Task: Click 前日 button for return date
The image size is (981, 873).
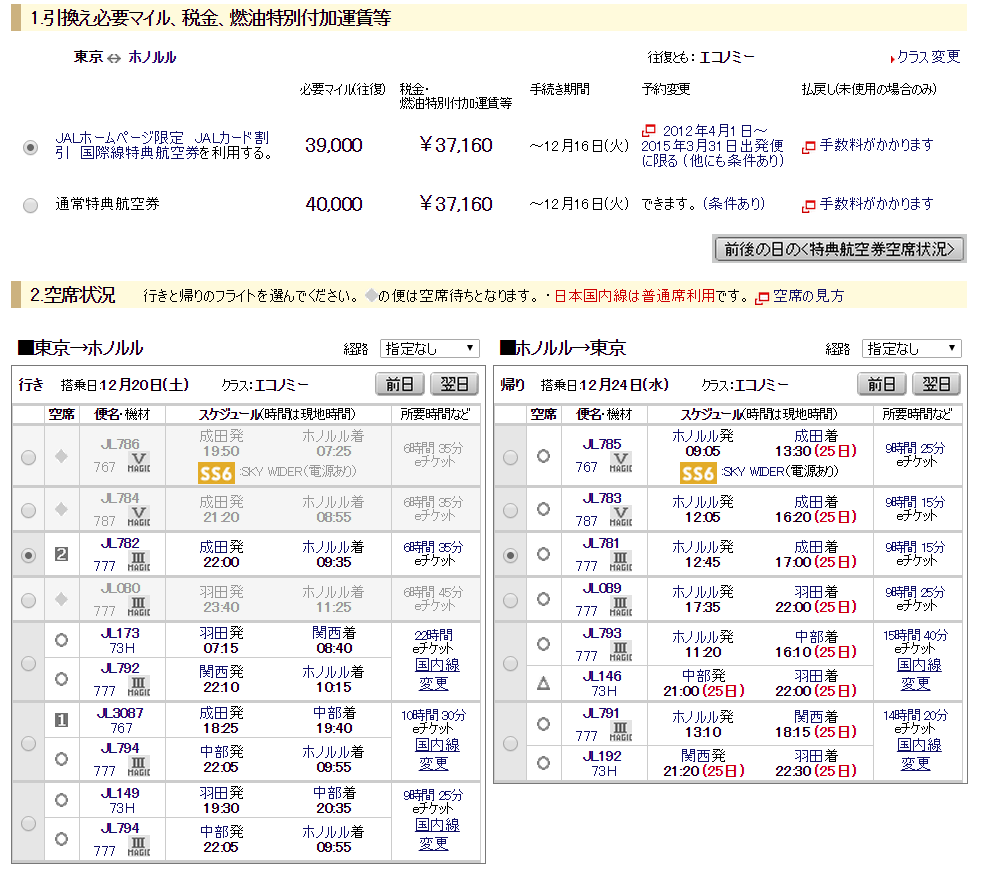Action: point(882,384)
